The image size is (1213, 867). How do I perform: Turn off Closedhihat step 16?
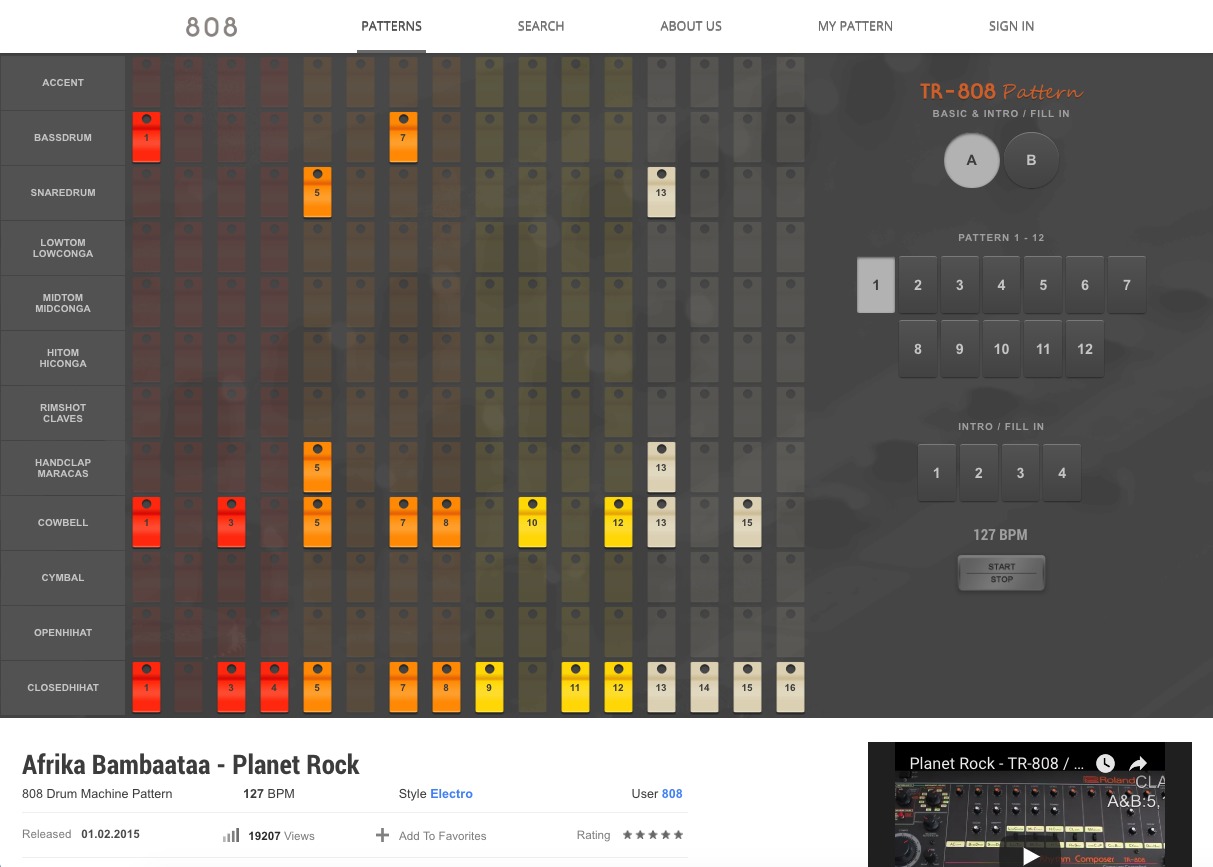790,687
